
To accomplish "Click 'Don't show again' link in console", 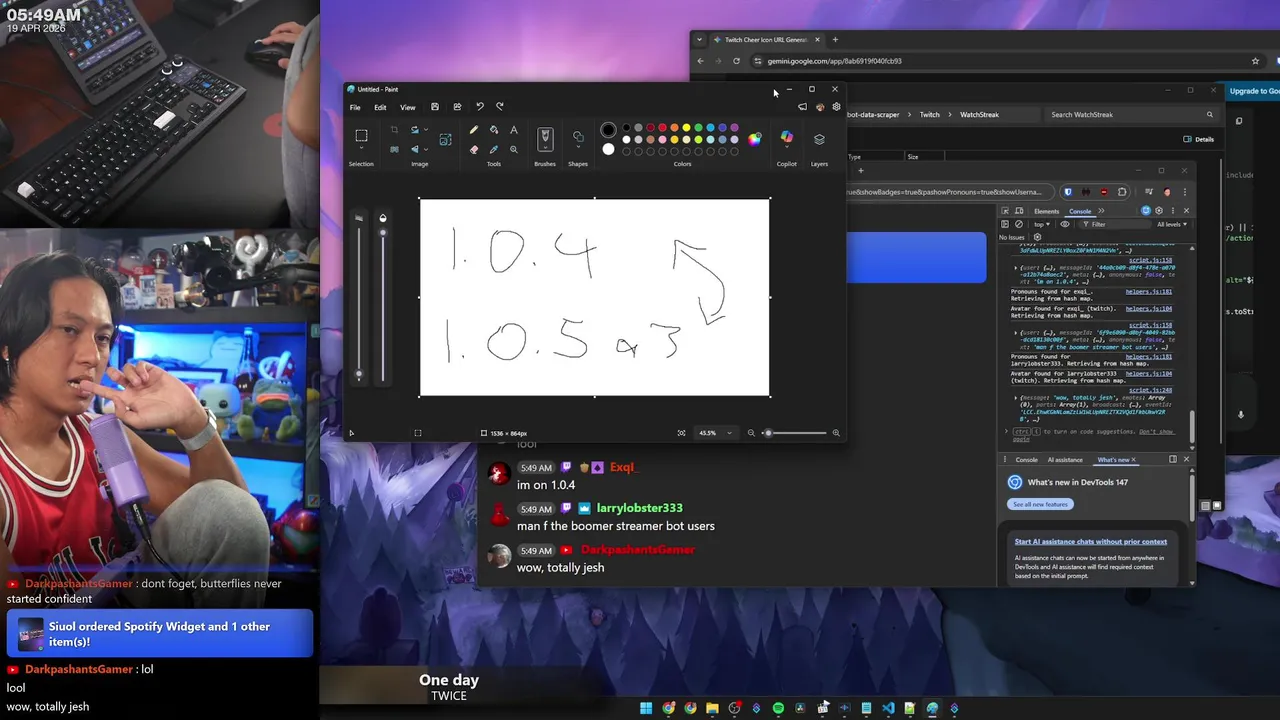I will pyautogui.click(x=1157, y=432).
